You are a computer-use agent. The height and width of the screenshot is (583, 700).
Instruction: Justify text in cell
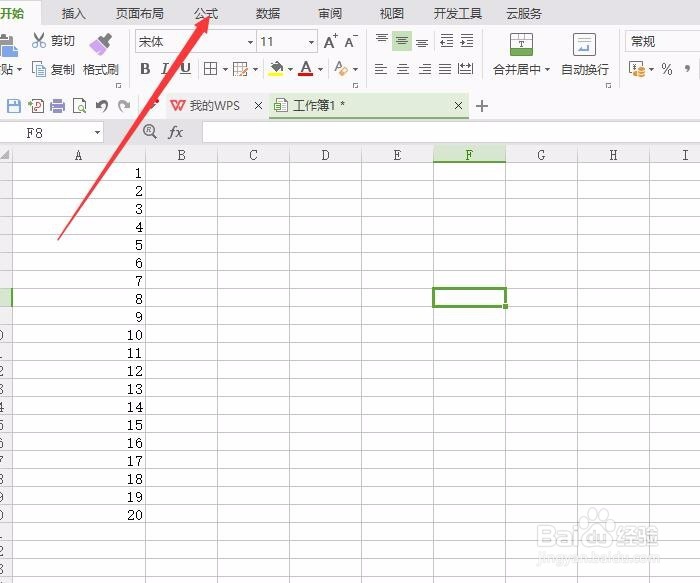point(445,69)
